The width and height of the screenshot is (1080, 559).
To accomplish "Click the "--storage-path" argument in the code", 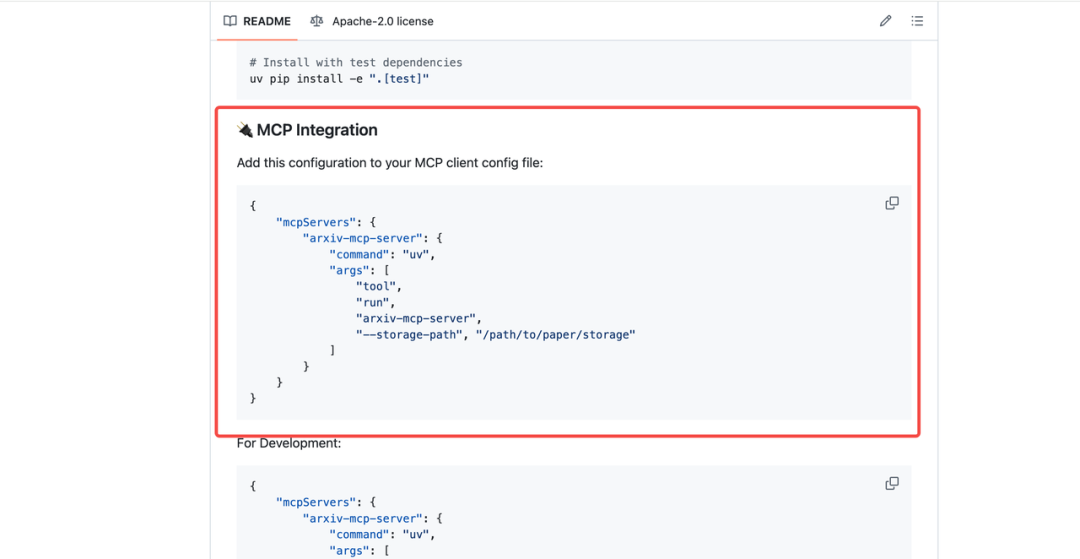I will click(409, 334).
